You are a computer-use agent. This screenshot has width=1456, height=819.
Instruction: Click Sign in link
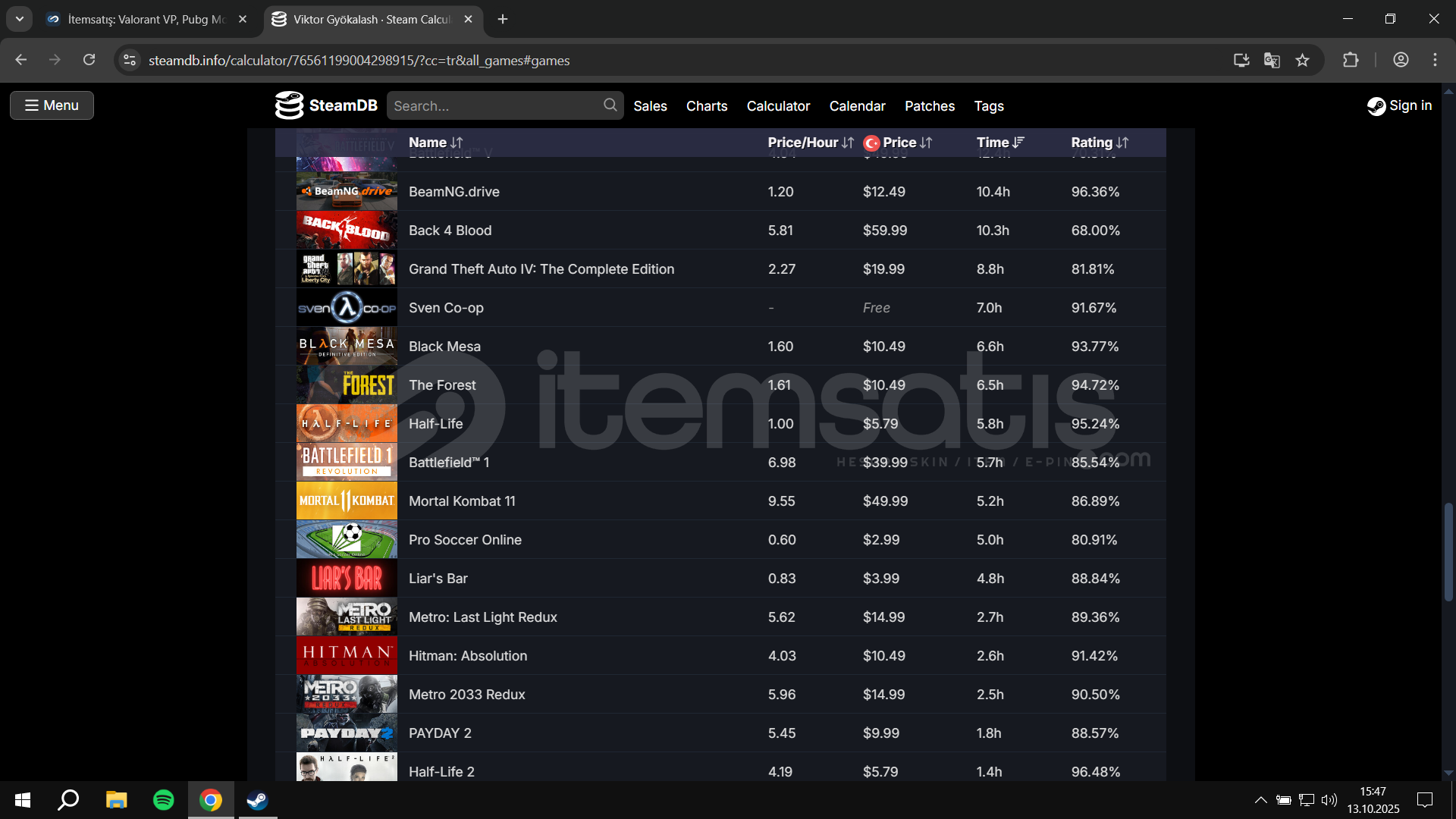1400,105
